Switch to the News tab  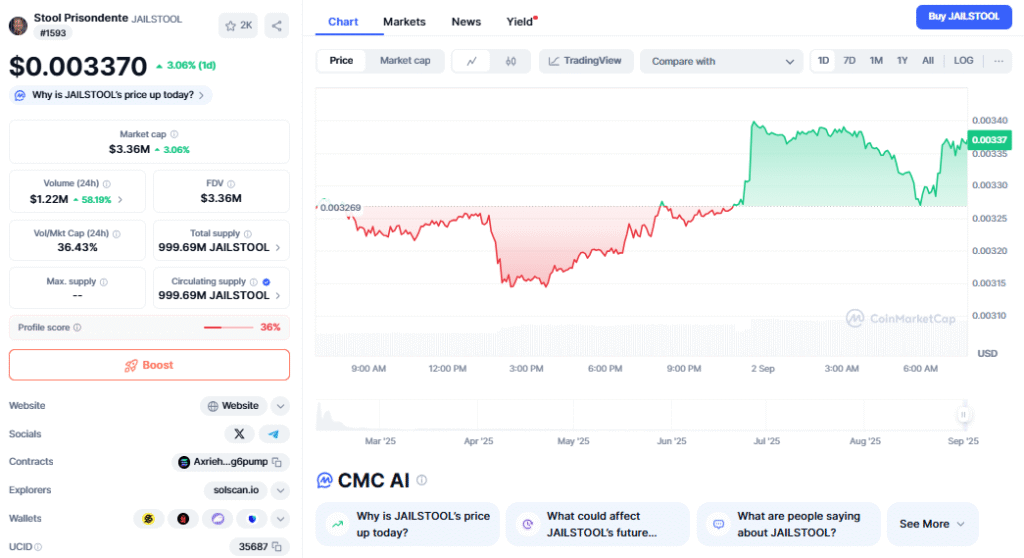pyautogui.click(x=466, y=22)
